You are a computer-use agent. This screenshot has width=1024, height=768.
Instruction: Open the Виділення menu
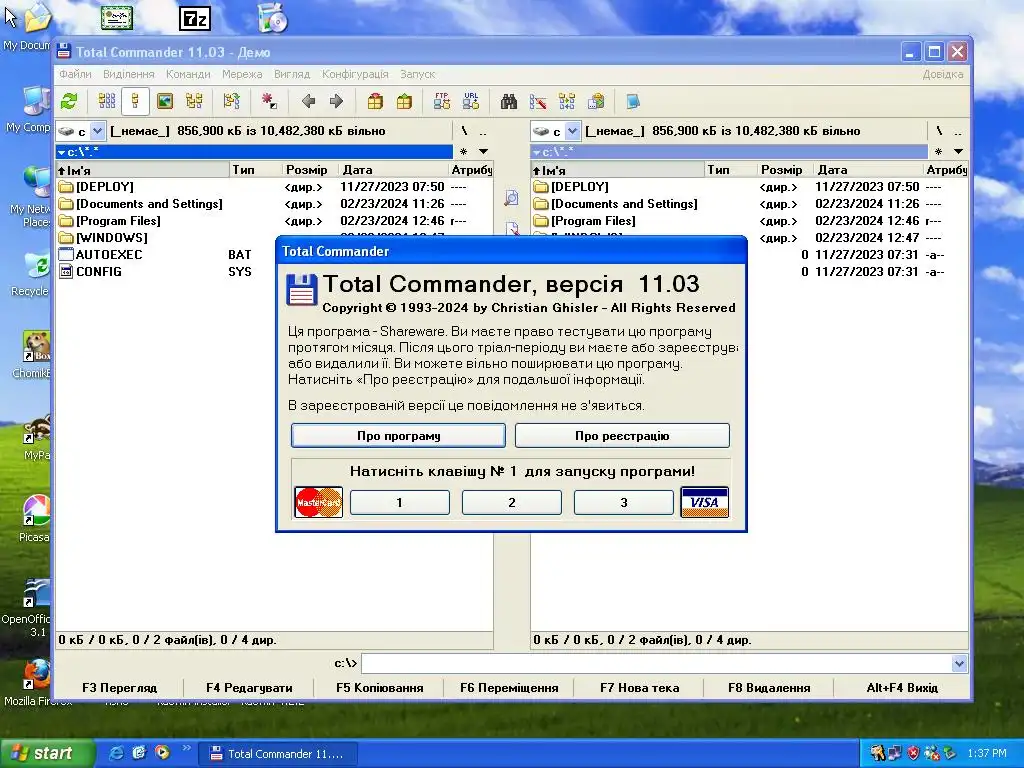129,74
